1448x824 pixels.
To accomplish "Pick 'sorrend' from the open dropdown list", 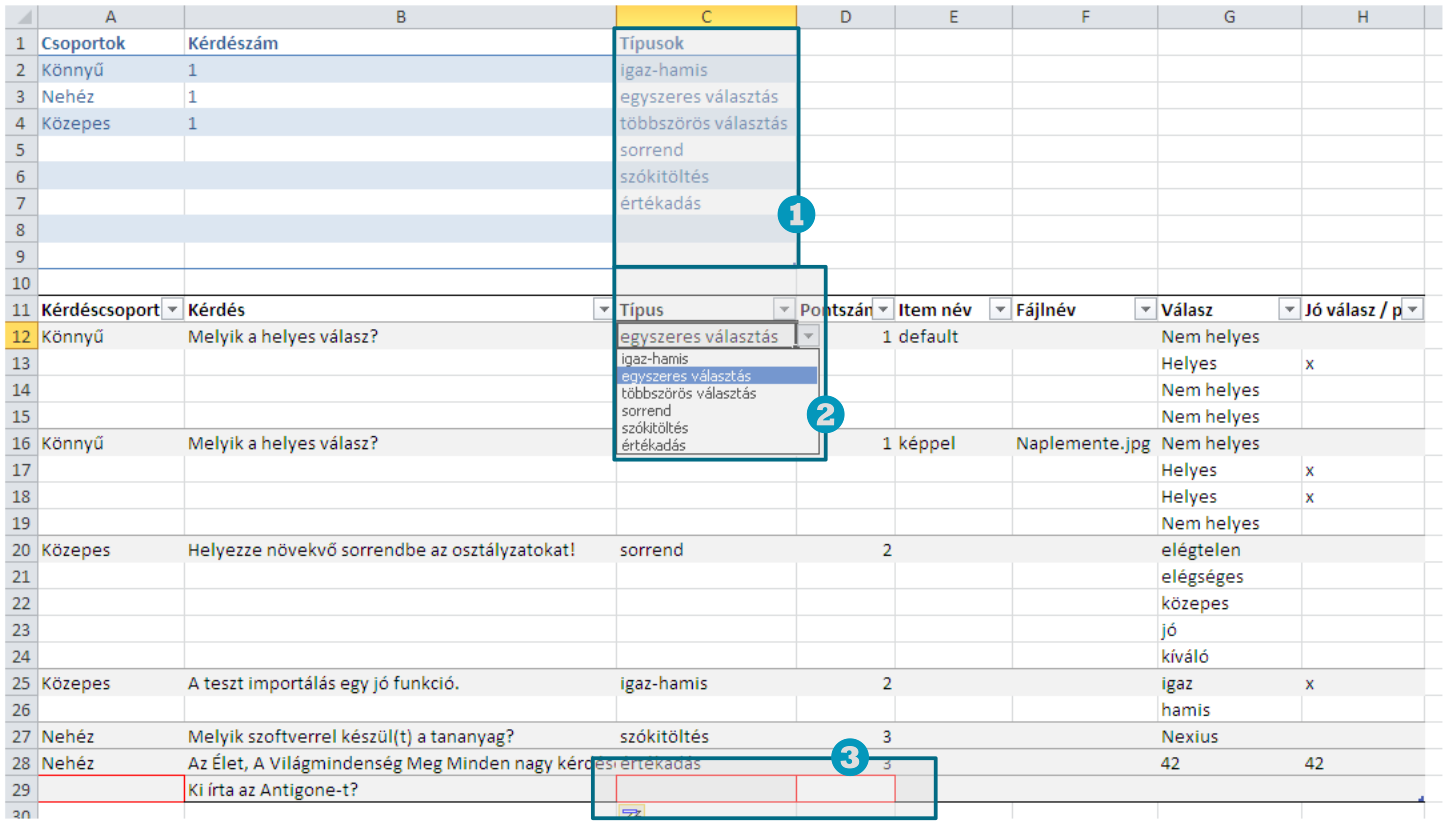I will click(x=646, y=410).
